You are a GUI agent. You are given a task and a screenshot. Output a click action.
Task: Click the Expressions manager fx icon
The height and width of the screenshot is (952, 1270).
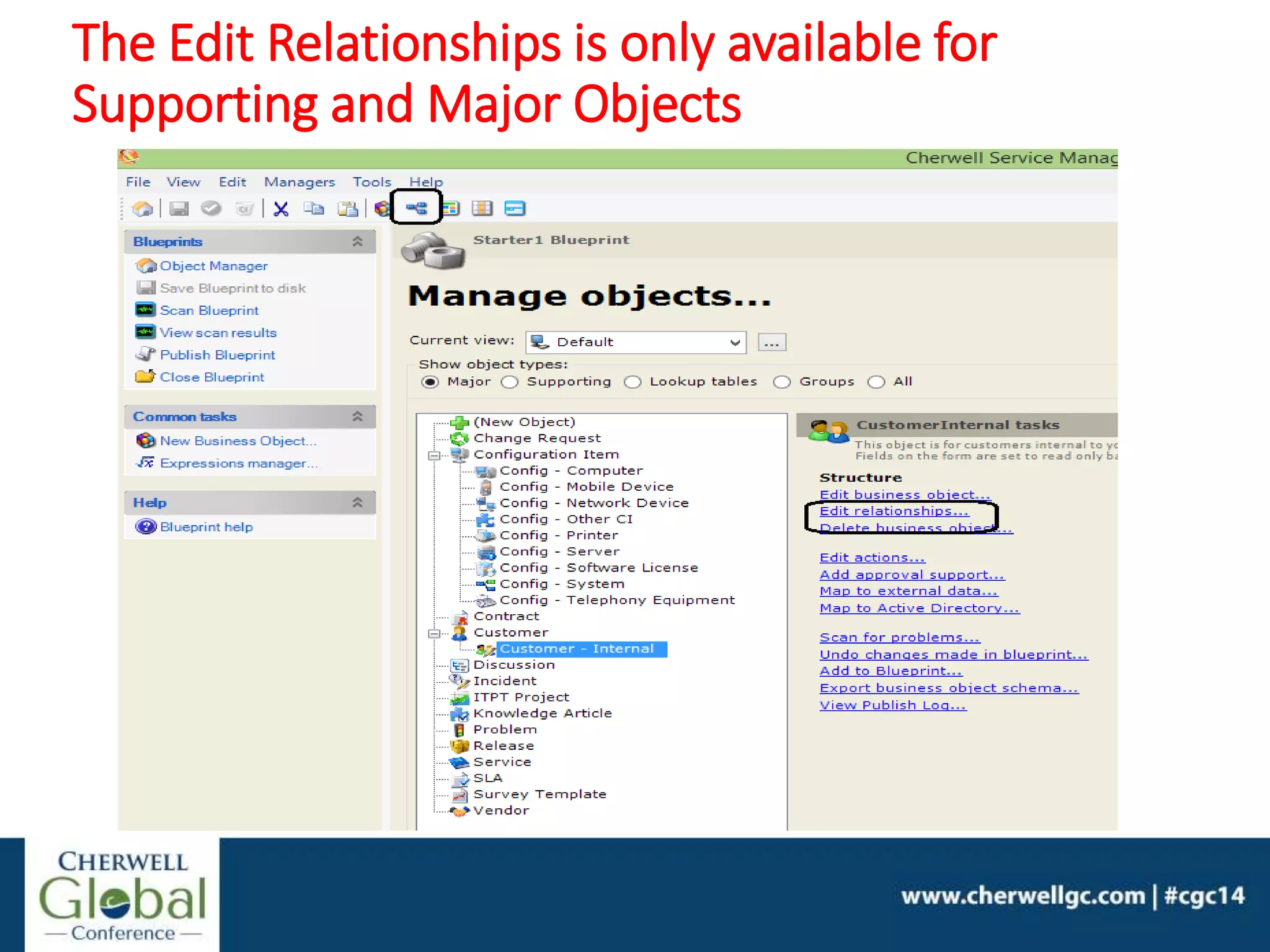click(x=146, y=462)
